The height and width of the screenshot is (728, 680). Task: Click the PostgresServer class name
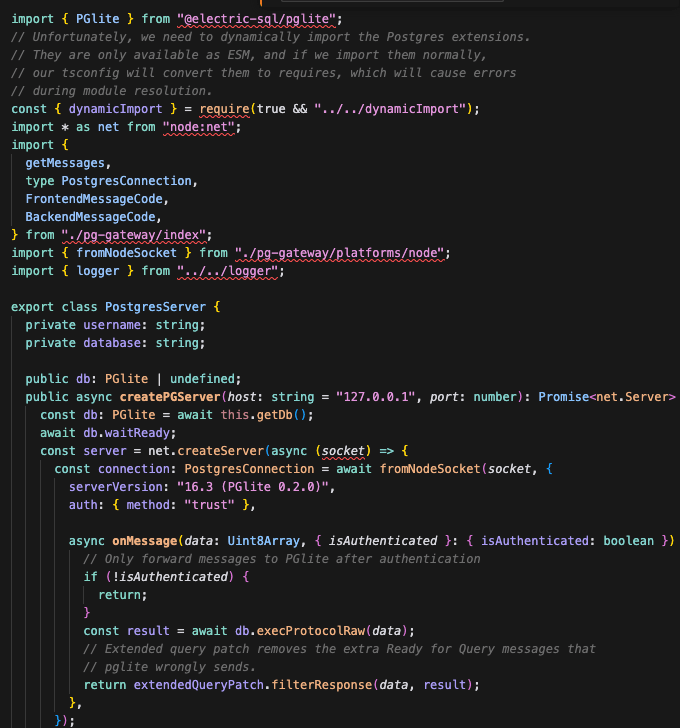[x=155, y=307]
